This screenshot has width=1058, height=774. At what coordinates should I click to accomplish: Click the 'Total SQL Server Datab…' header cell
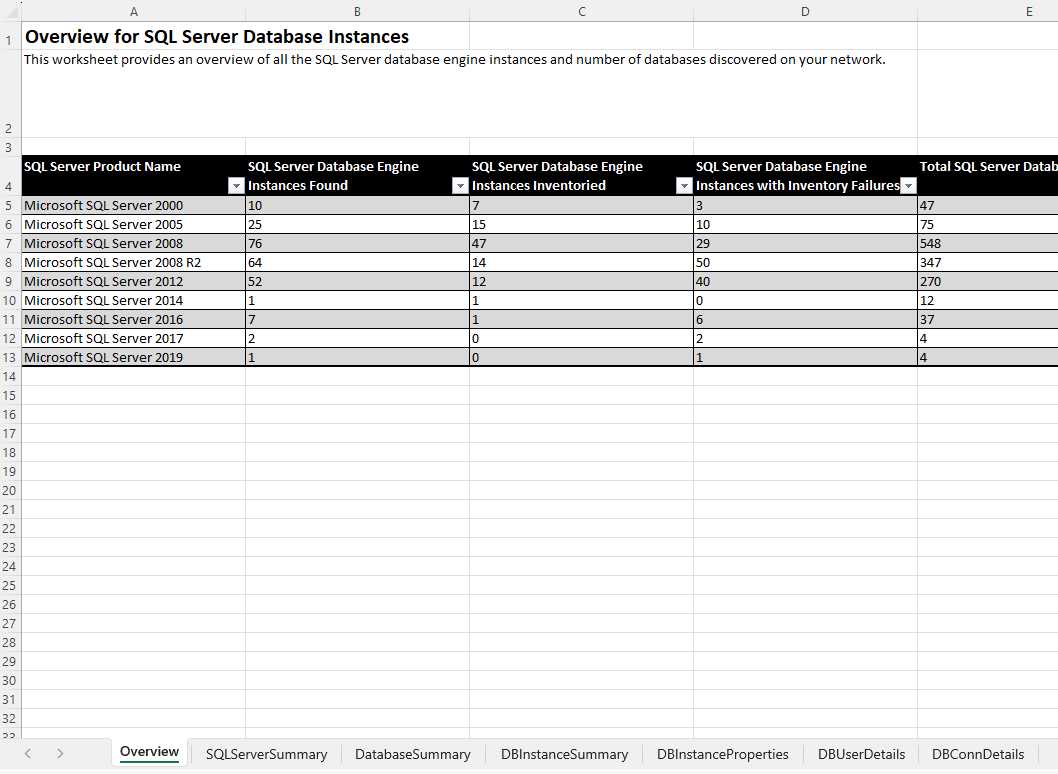click(x=988, y=176)
